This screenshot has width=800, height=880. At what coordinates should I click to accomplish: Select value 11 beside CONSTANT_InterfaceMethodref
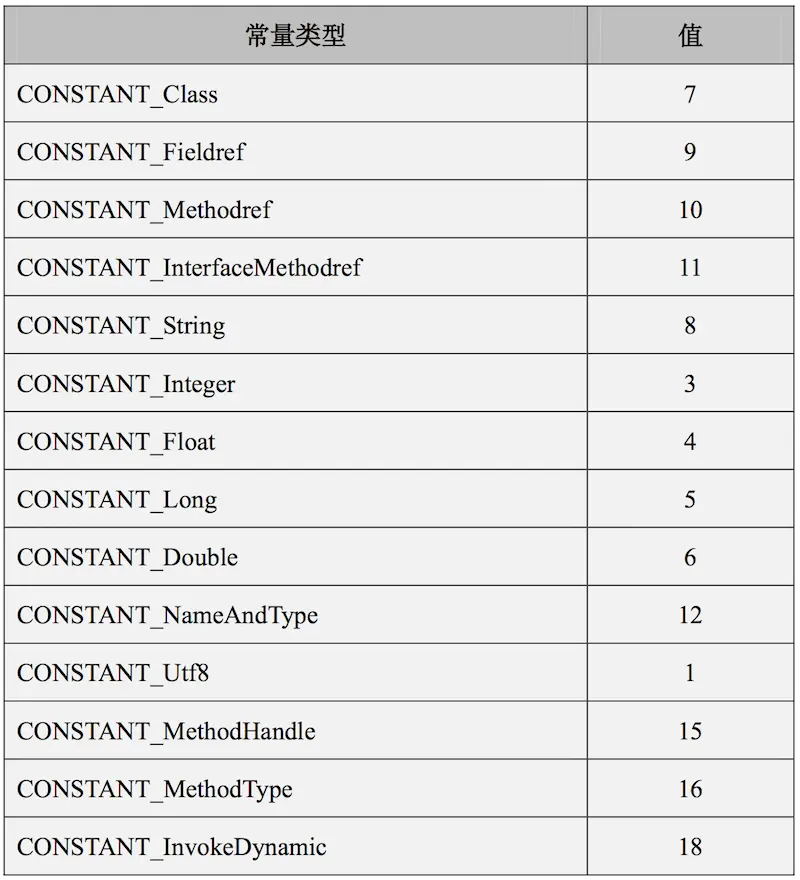tap(690, 268)
